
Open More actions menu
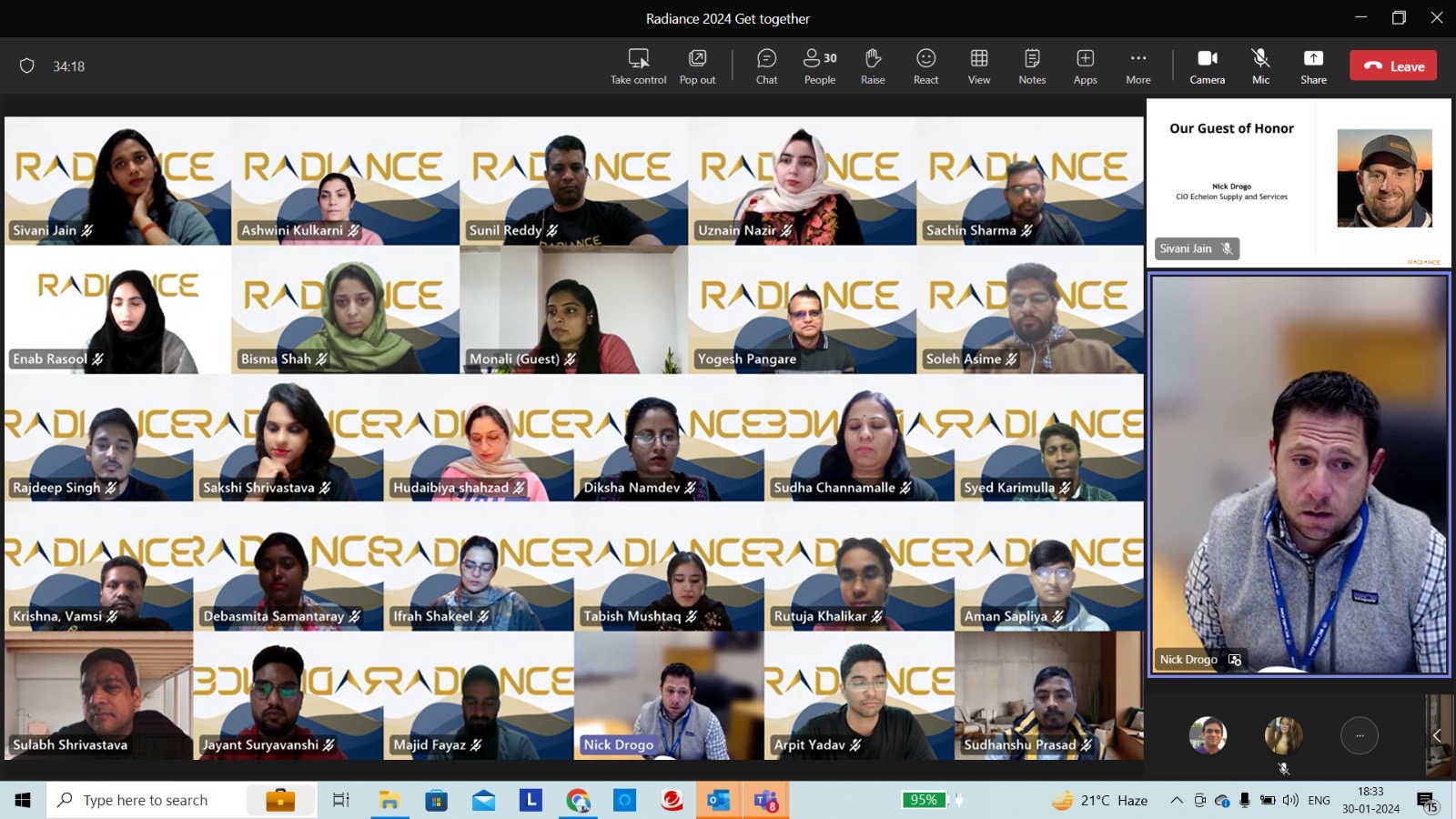pyautogui.click(x=1137, y=66)
